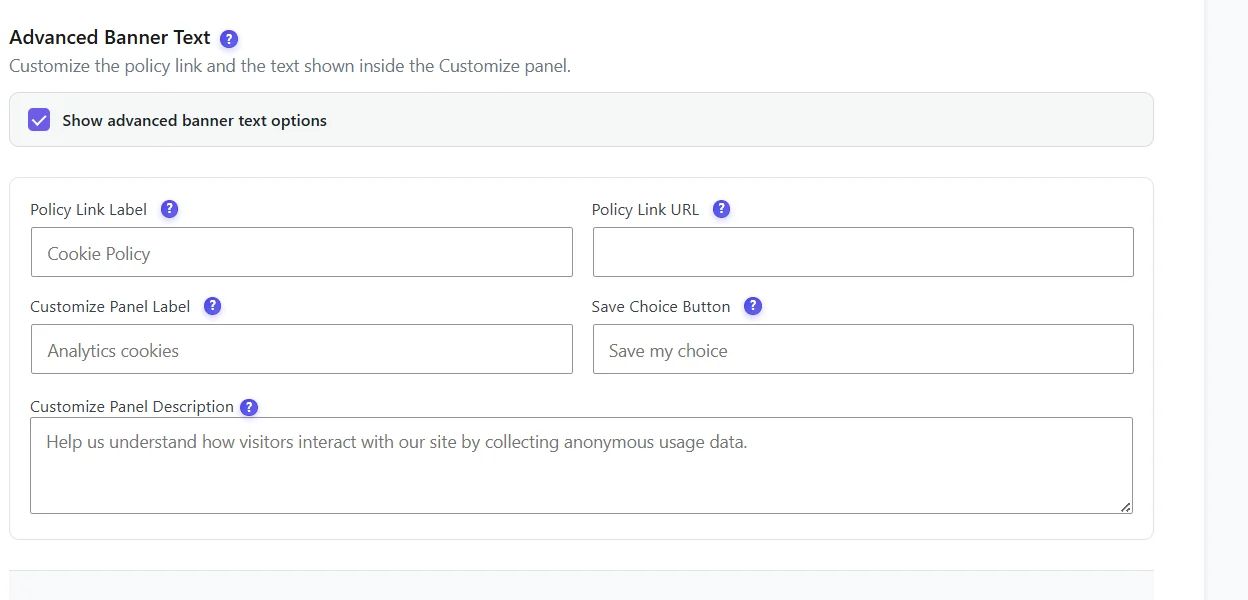Grab the textarea resize handle corner

(x=1125, y=507)
